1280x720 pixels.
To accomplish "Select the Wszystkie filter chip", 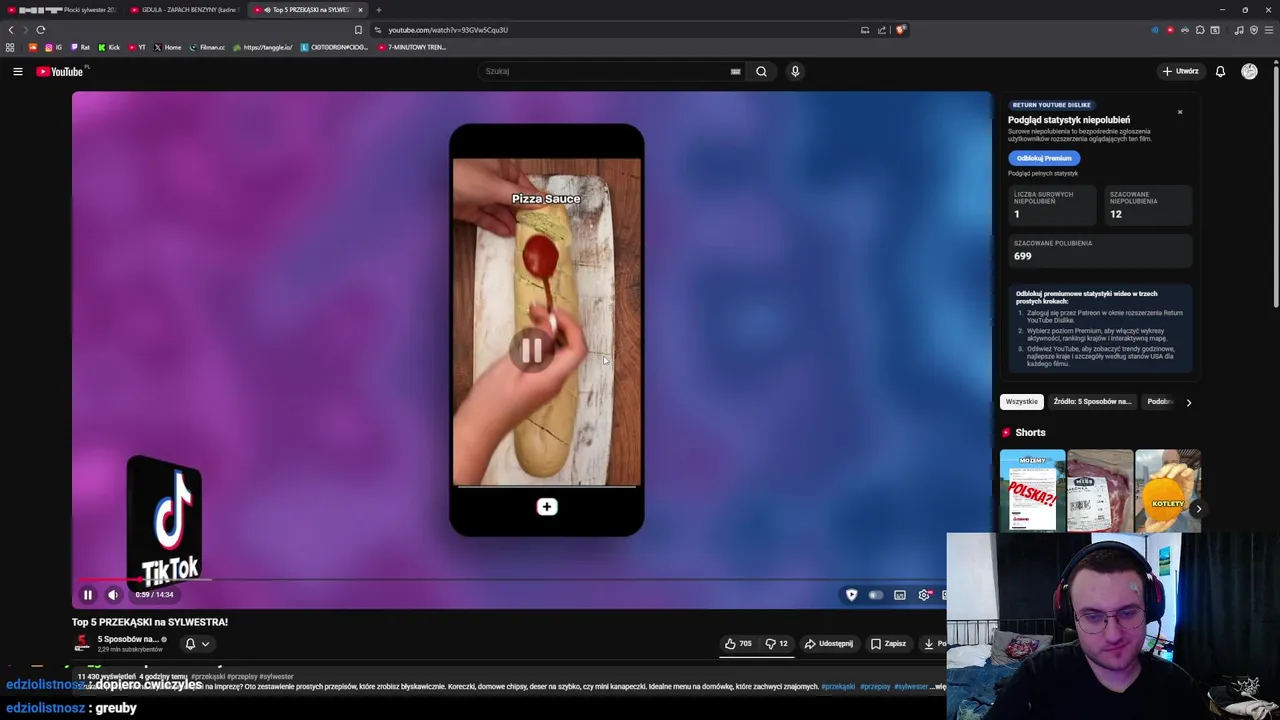I will click(1022, 402).
